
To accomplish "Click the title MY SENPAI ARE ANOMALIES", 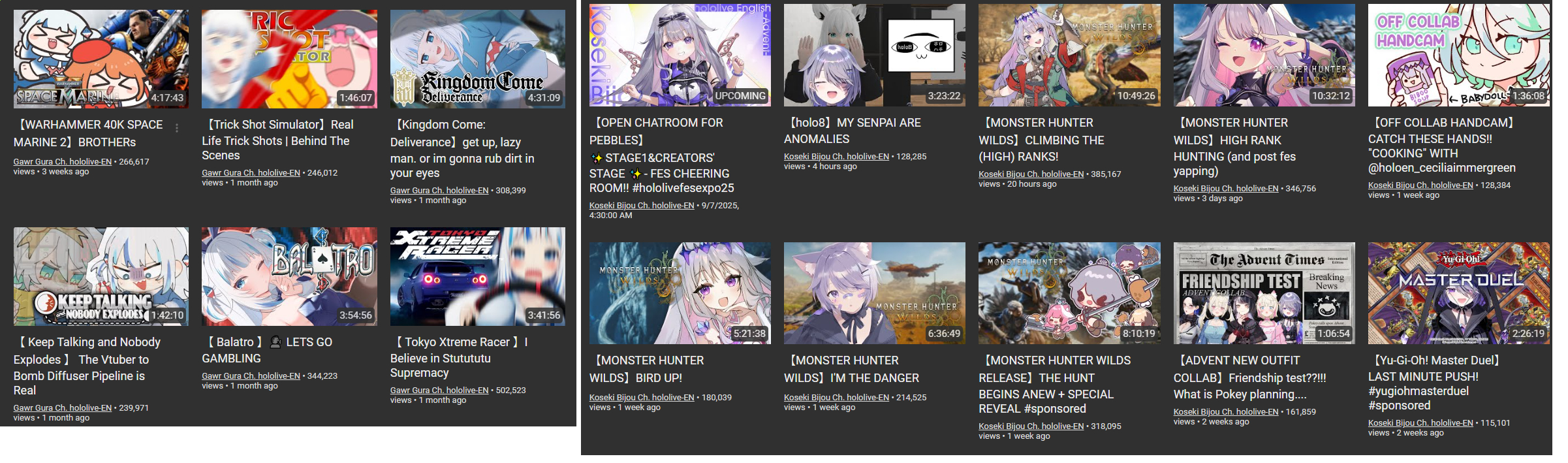I will pyautogui.click(x=853, y=131).
